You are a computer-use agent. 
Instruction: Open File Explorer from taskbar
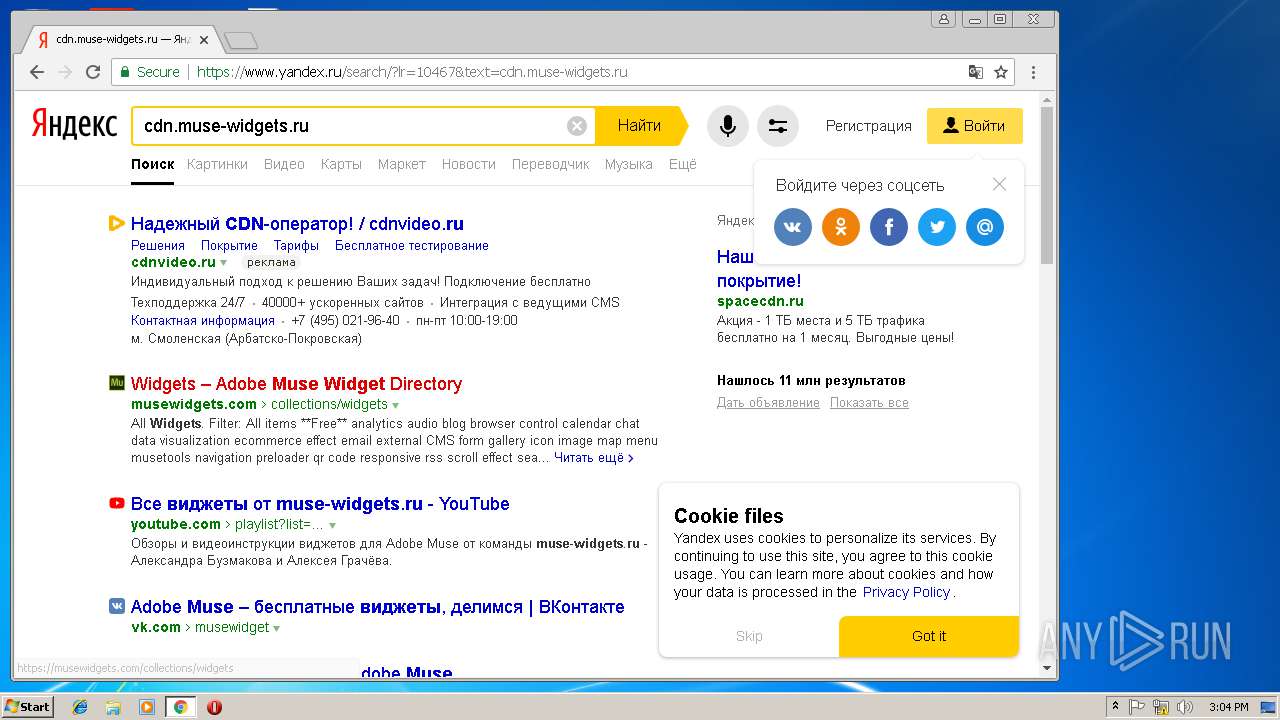click(x=113, y=707)
